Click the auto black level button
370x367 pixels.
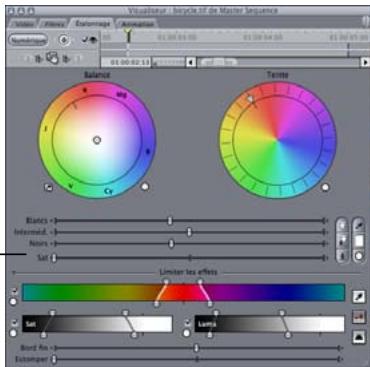tap(342, 256)
